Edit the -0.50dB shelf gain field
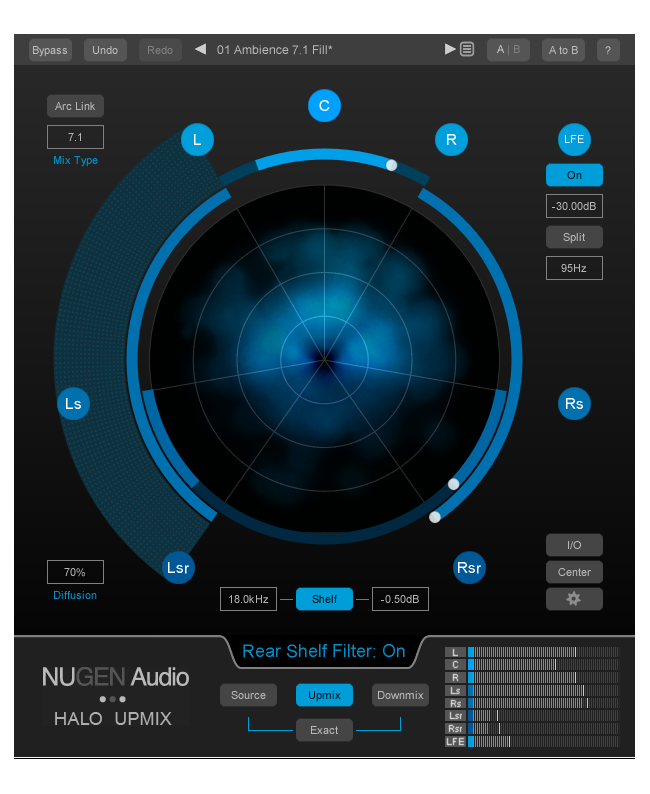This screenshot has width=650, height=794. [400, 599]
